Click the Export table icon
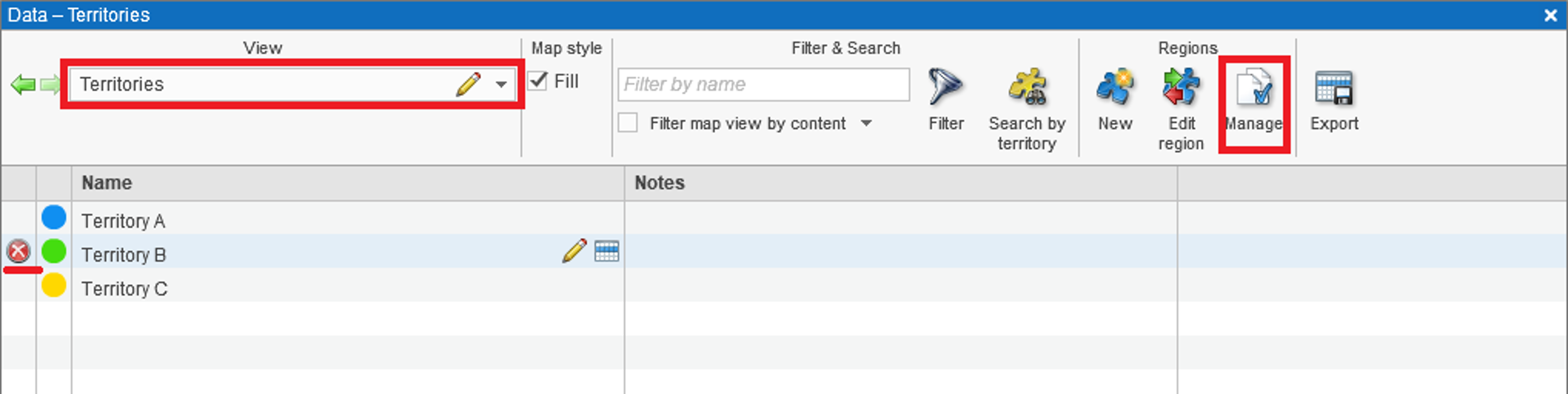The height and width of the screenshot is (394, 1568). (x=1333, y=88)
